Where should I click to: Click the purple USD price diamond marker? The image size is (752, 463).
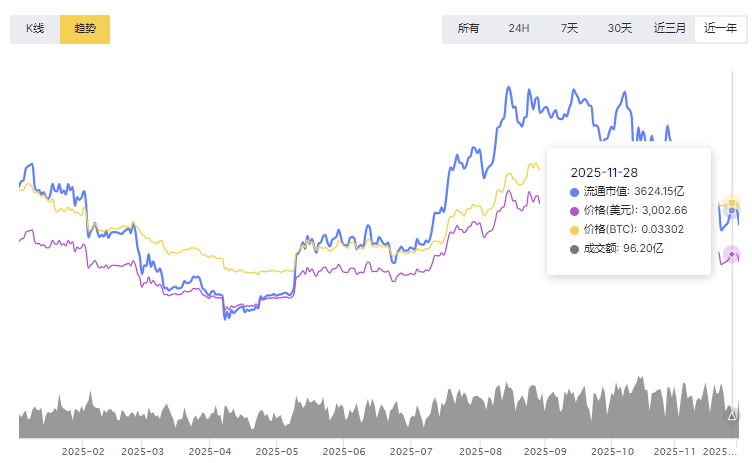click(732, 253)
